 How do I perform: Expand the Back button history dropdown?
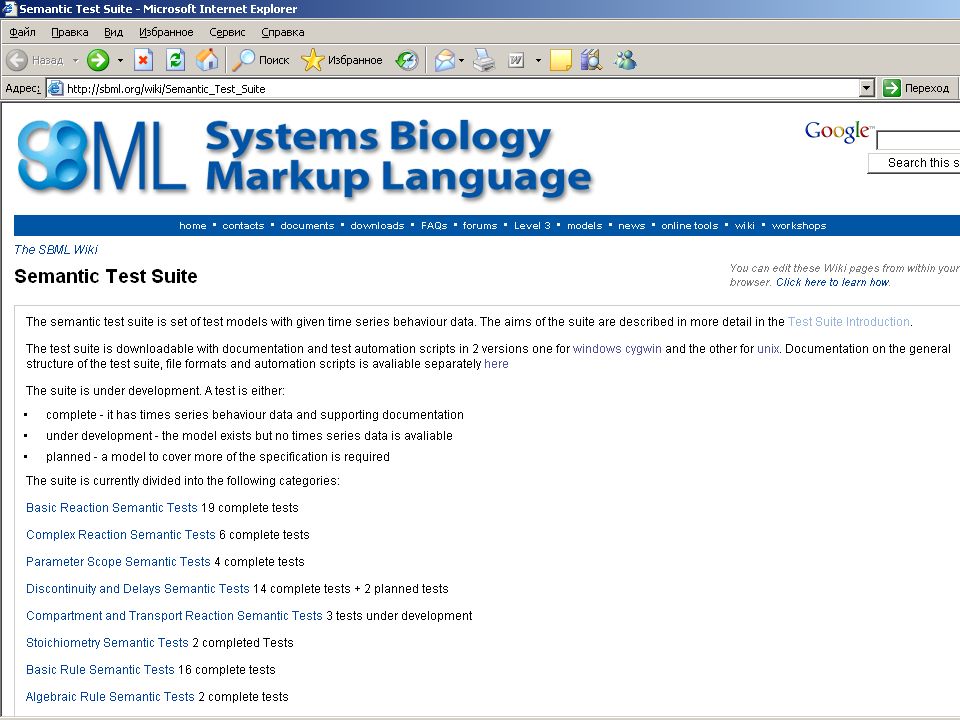coord(75,61)
